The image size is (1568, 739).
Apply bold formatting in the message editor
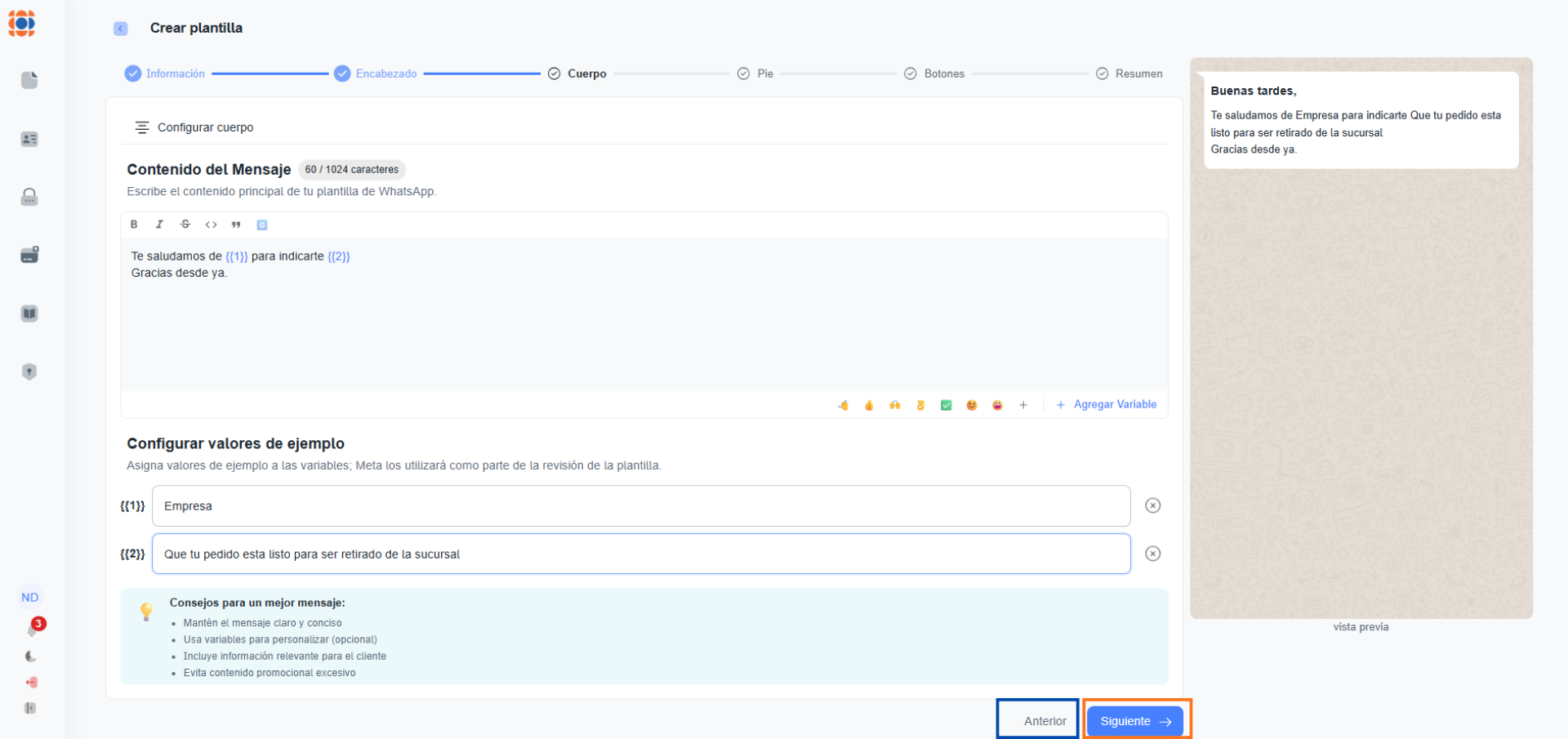[134, 225]
